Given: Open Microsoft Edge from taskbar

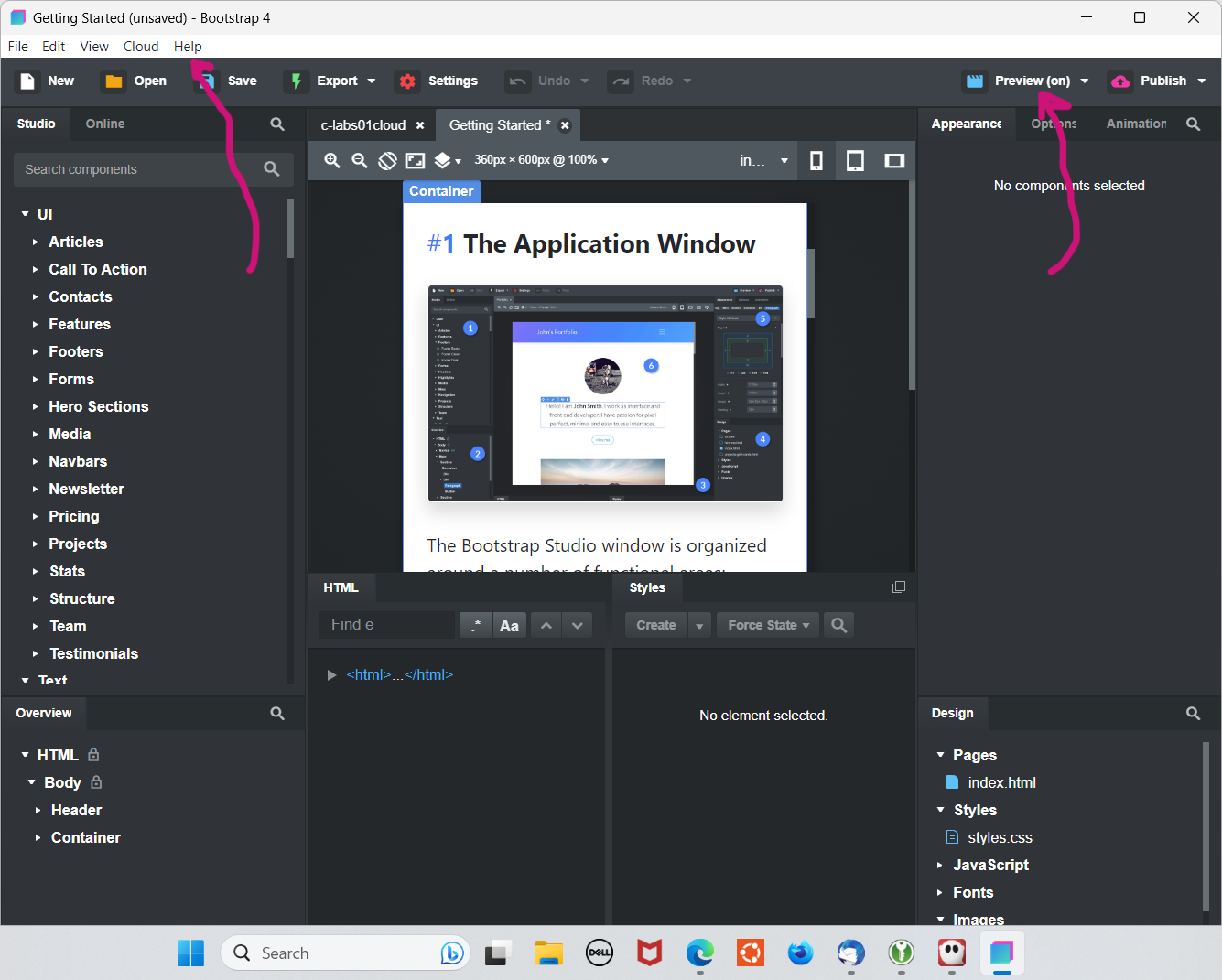Looking at the screenshot, I should click(700, 953).
